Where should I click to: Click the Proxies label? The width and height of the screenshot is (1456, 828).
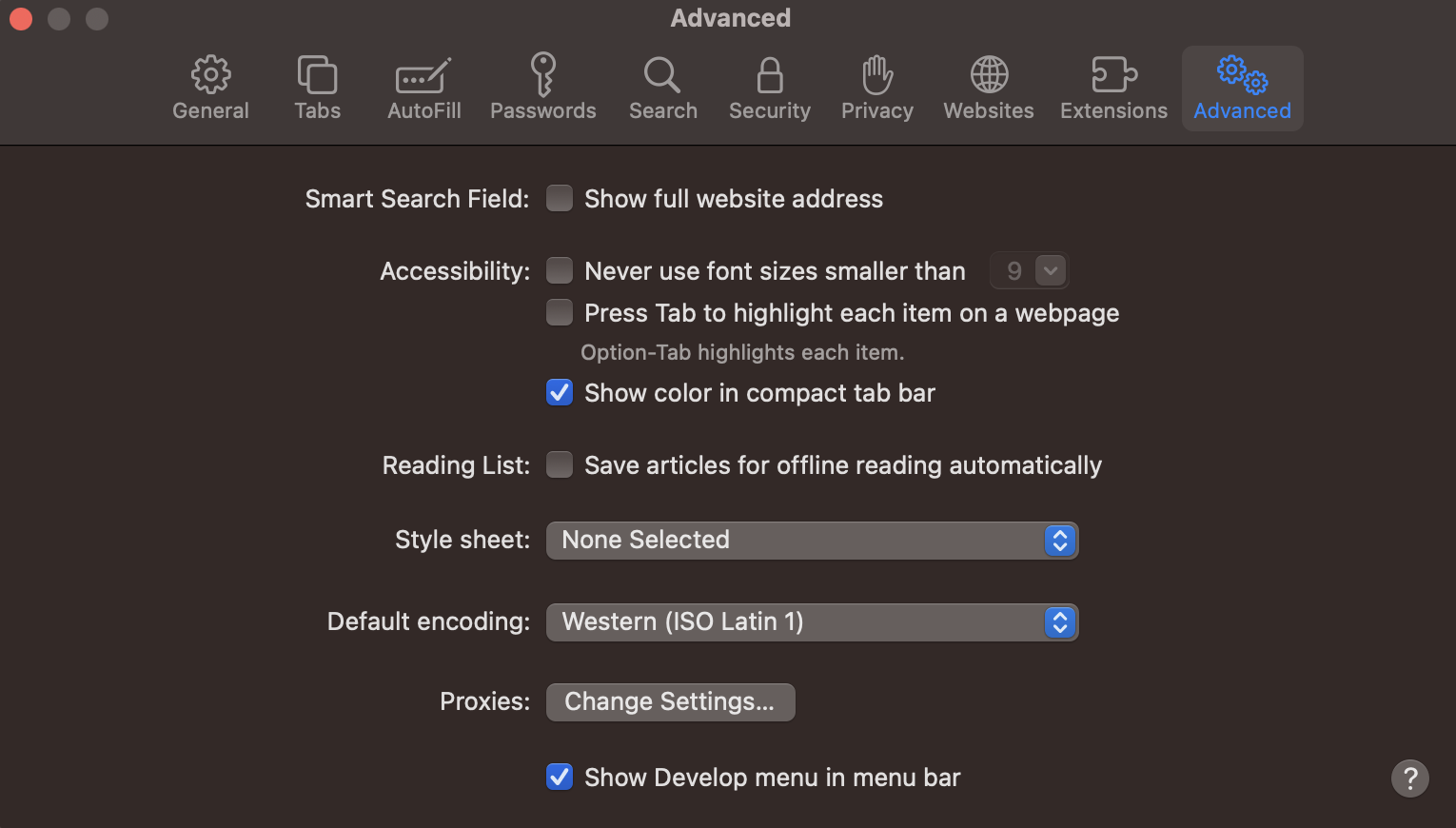484,701
